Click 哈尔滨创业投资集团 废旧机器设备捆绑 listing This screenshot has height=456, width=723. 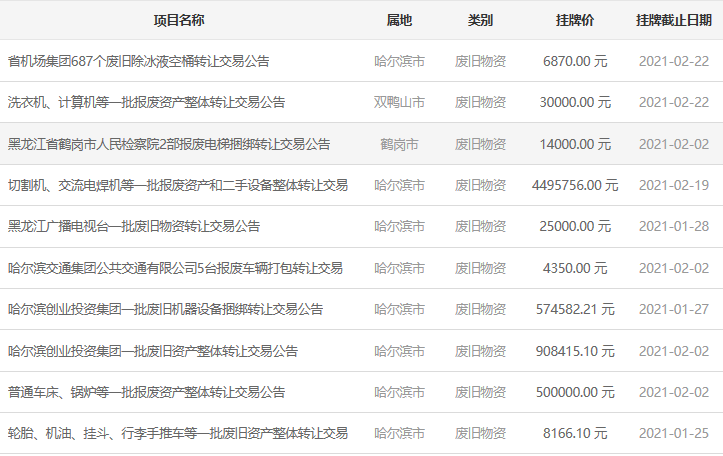165,309
